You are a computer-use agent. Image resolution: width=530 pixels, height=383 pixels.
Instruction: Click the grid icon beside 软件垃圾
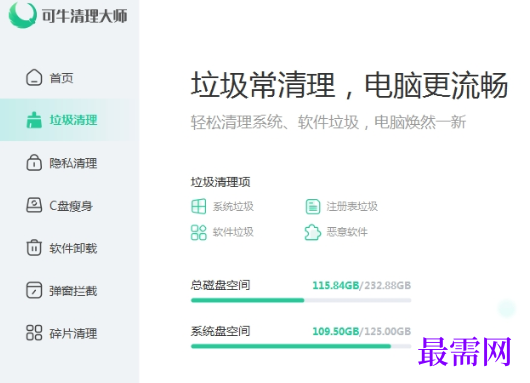(198, 232)
